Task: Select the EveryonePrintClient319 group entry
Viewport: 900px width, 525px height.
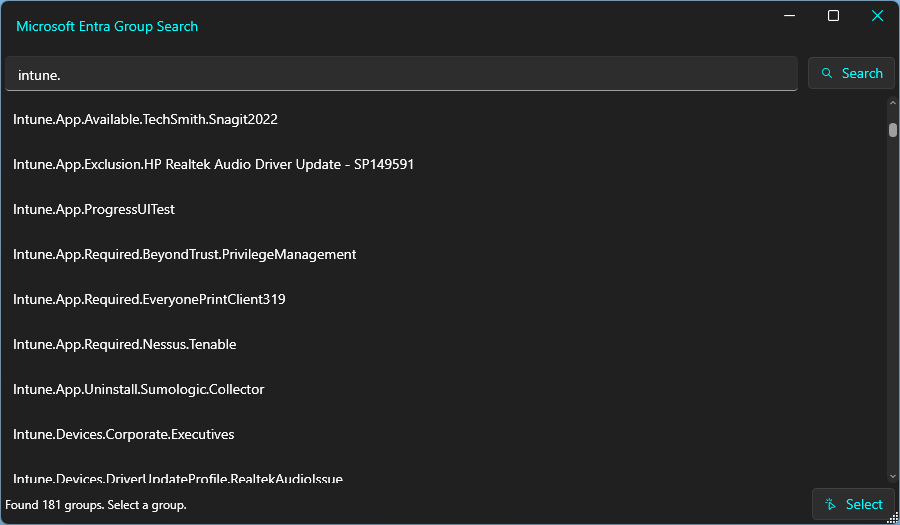Action: point(149,299)
